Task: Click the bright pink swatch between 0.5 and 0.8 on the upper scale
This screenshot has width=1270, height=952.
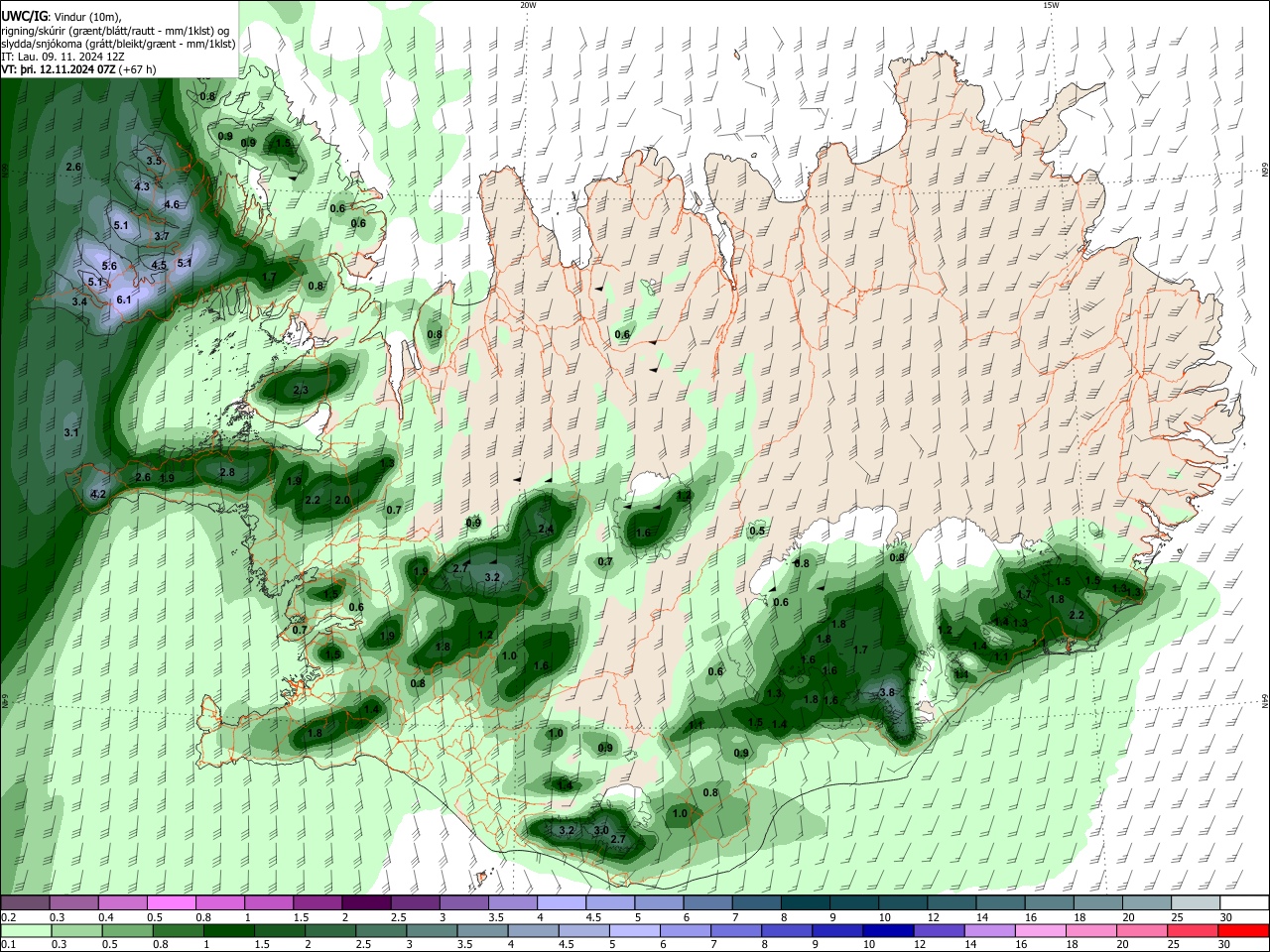Action: click(x=172, y=902)
